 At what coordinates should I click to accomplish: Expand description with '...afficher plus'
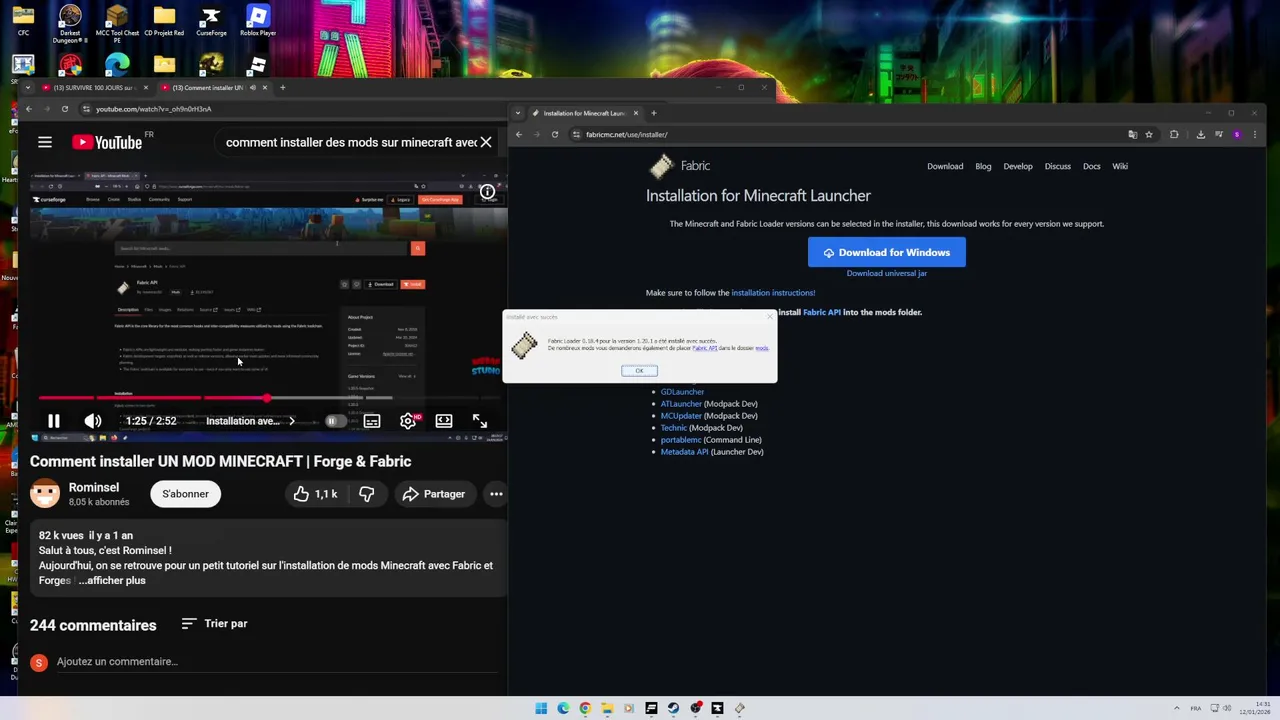(113, 580)
